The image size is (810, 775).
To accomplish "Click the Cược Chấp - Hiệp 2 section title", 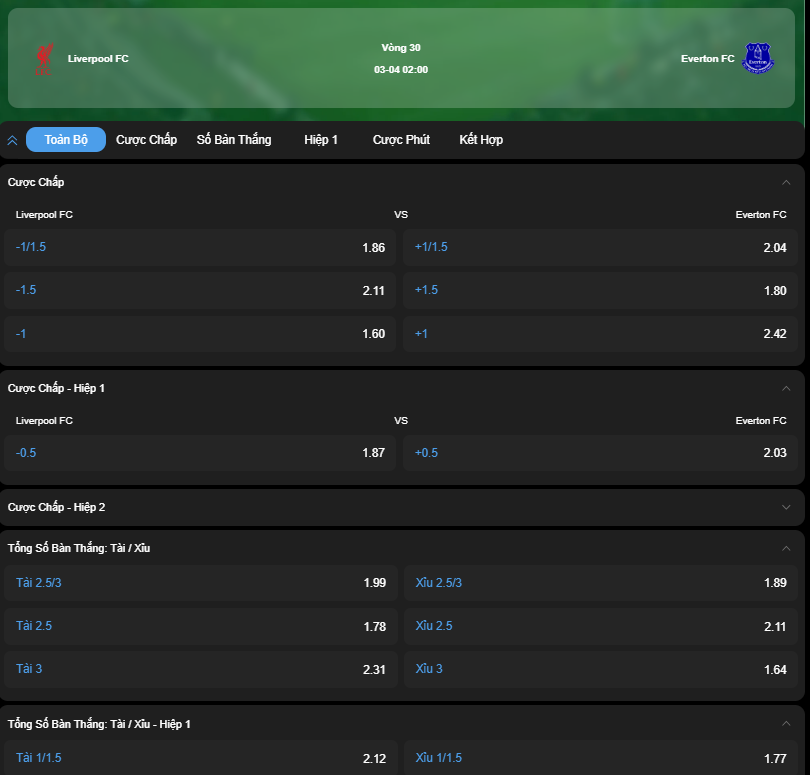I will 56,507.
